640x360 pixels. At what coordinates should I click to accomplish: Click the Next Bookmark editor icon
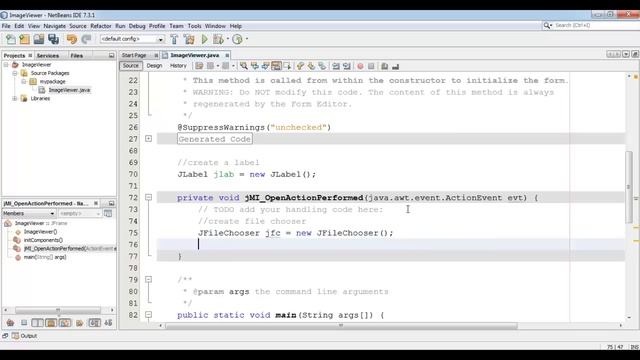[x=311, y=66]
